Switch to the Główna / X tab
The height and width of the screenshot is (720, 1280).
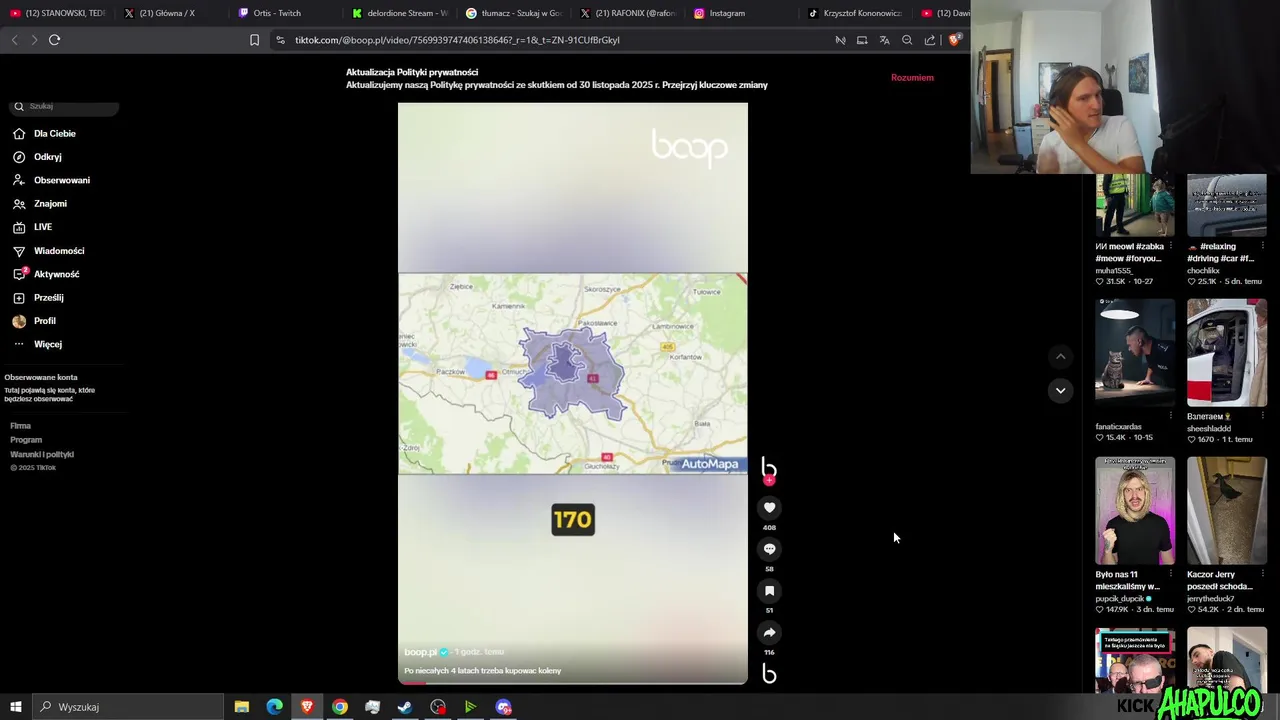tap(167, 13)
